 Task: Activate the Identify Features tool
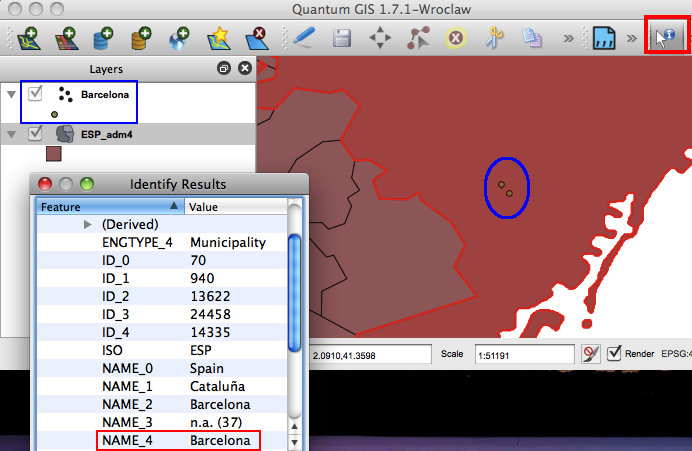[666, 37]
